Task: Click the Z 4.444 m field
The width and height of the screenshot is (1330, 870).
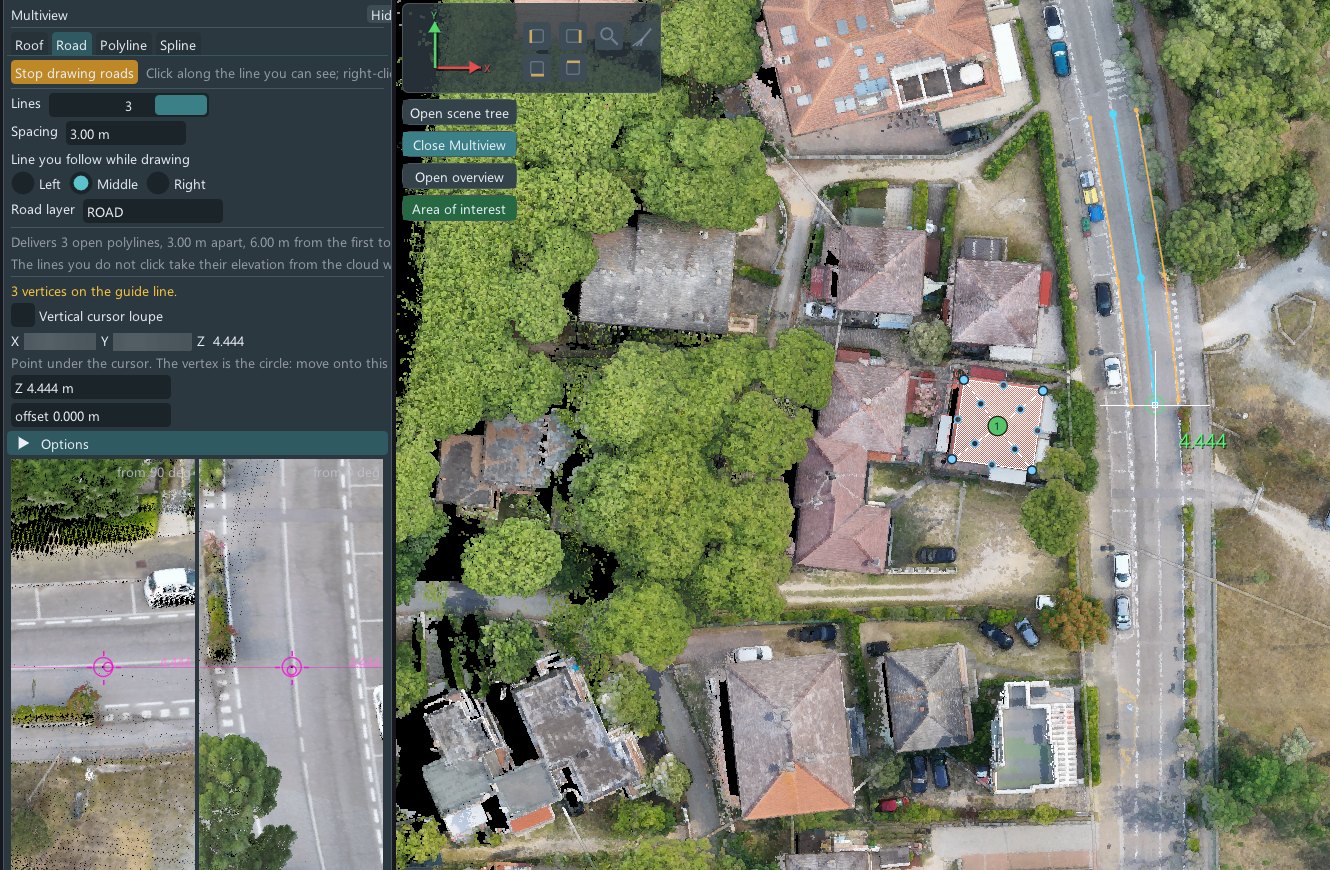Action: coord(90,387)
